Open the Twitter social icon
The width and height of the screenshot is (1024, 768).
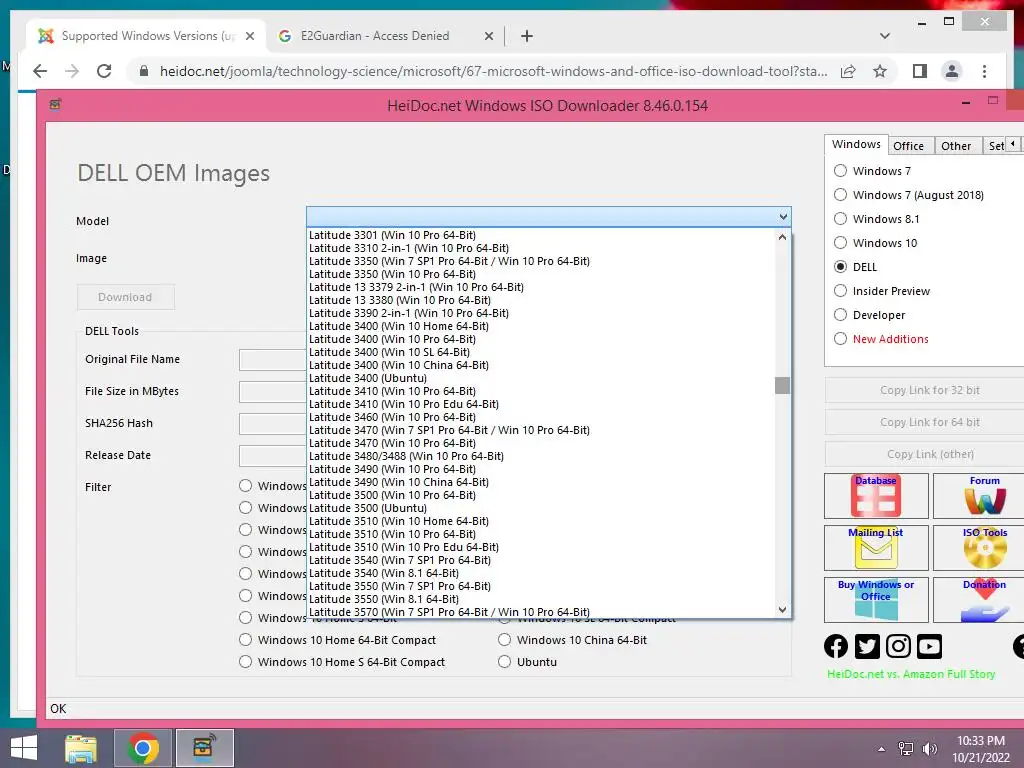pos(867,646)
